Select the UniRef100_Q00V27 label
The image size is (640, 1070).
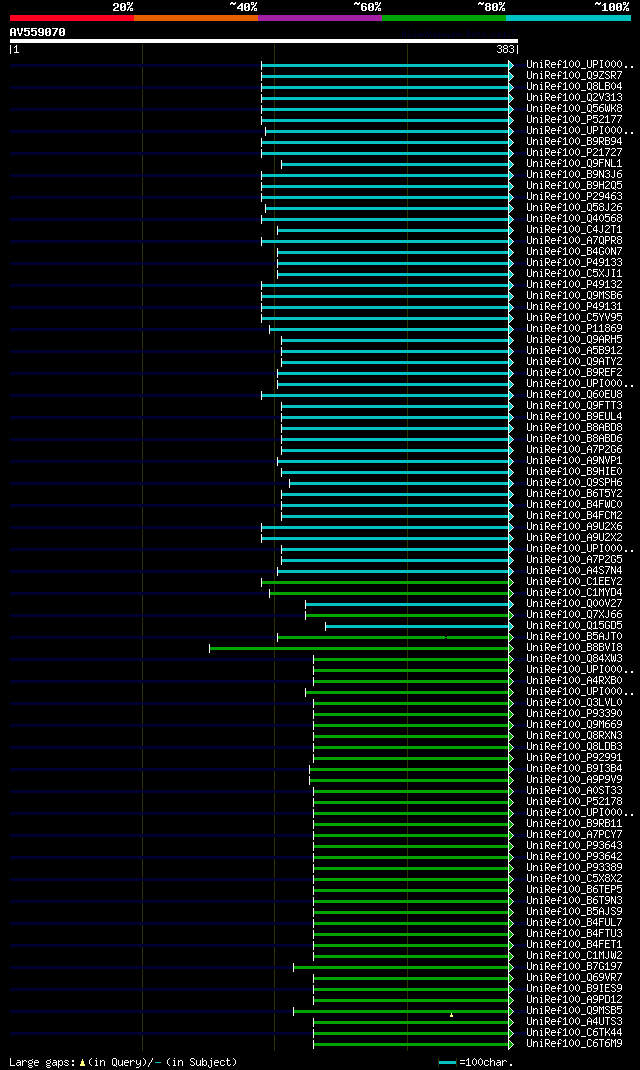pos(574,604)
